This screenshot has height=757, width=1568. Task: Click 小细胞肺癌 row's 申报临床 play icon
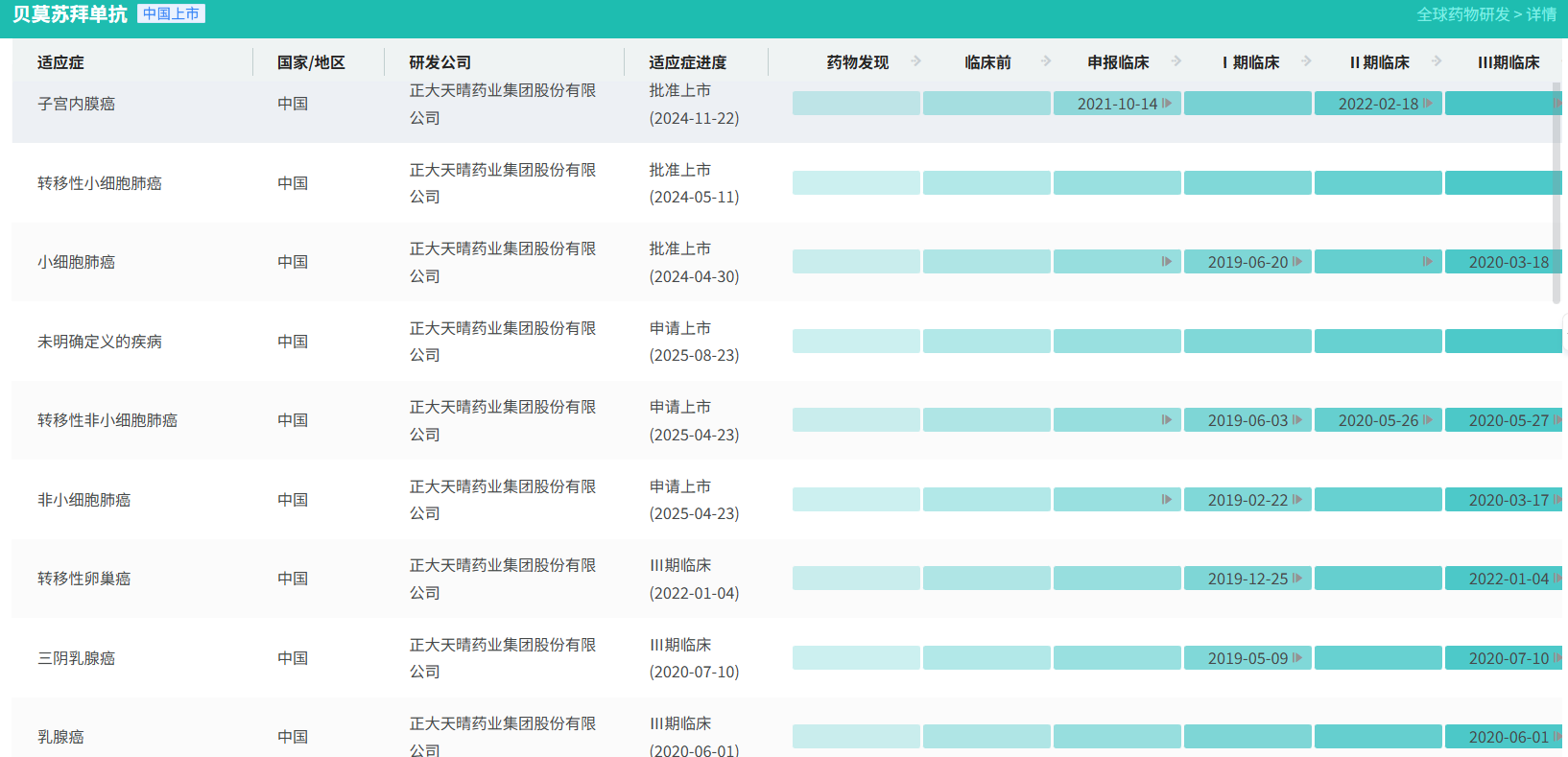pos(1167,262)
